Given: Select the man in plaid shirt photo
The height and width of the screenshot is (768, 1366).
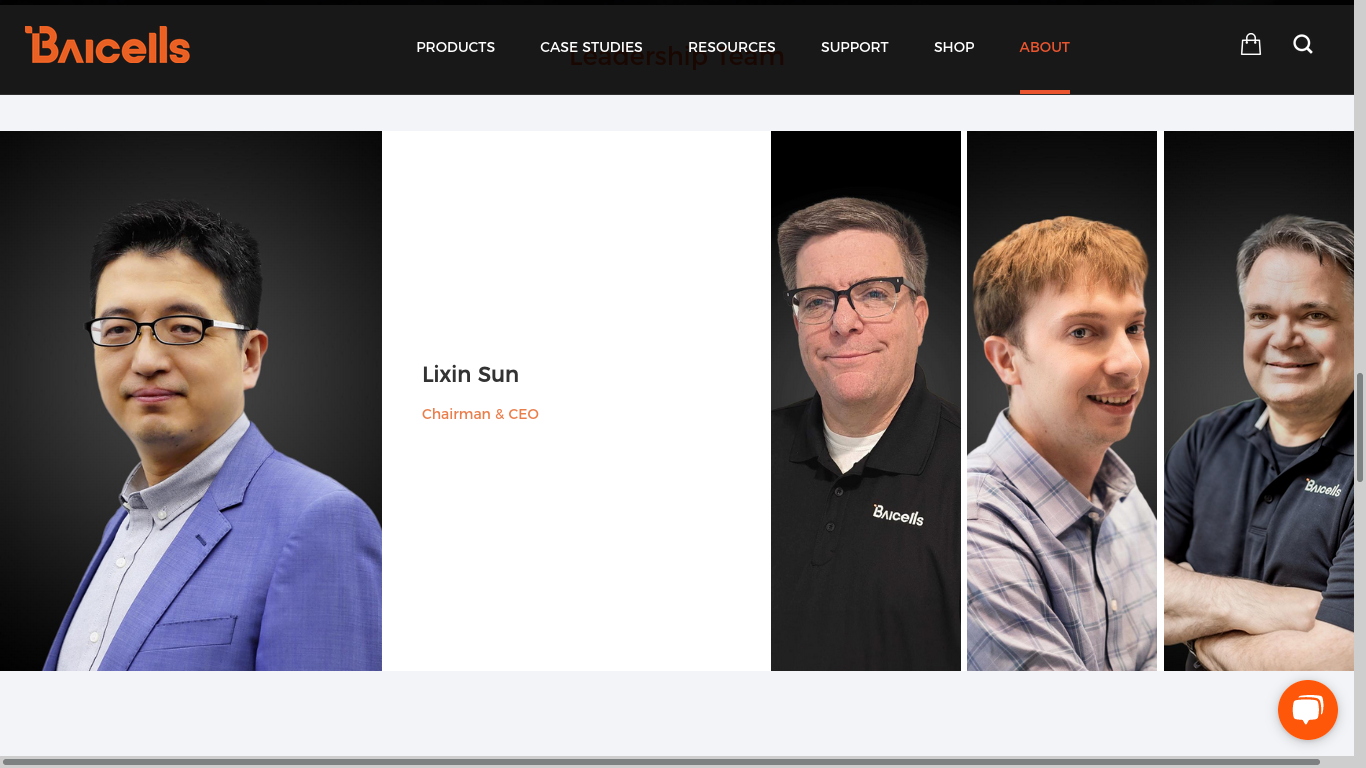Looking at the screenshot, I should pyautogui.click(x=1062, y=401).
